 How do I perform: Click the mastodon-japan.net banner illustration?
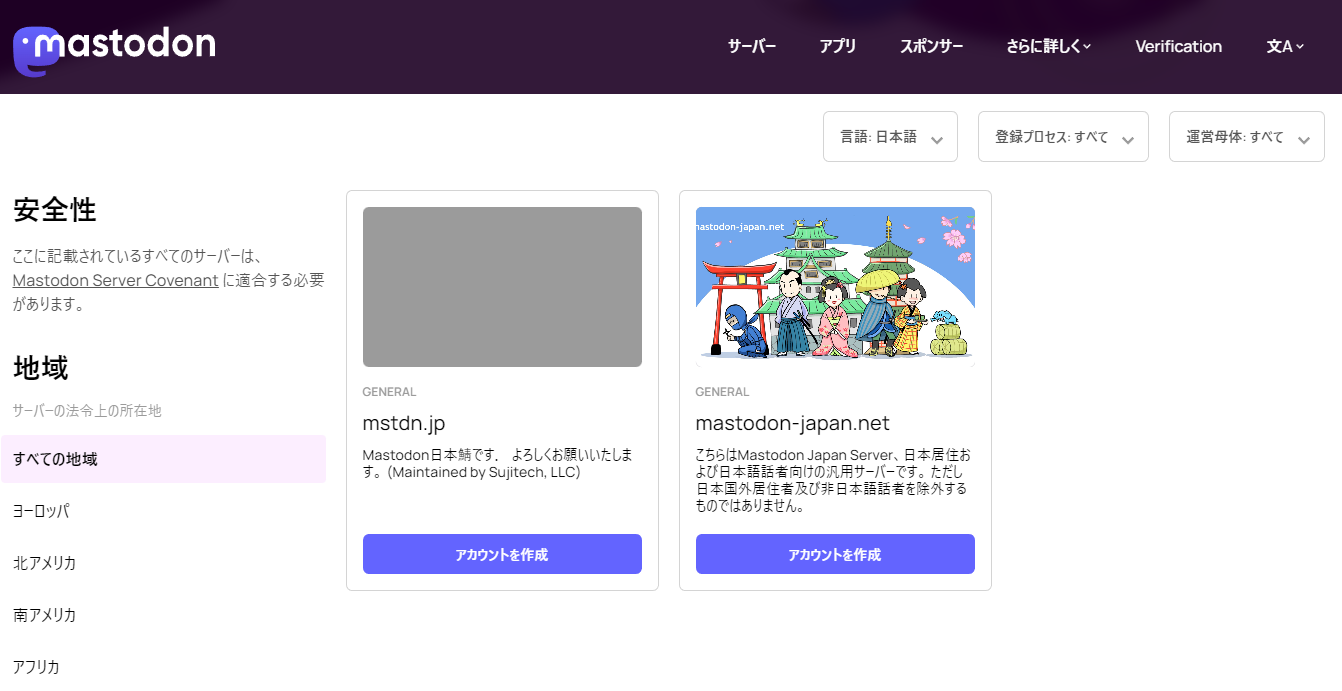(x=835, y=287)
